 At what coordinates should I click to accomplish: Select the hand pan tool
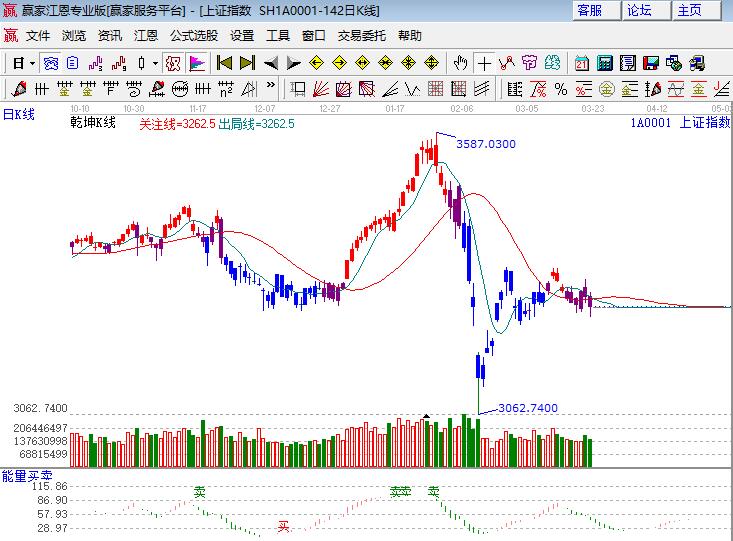[x=460, y=63]
